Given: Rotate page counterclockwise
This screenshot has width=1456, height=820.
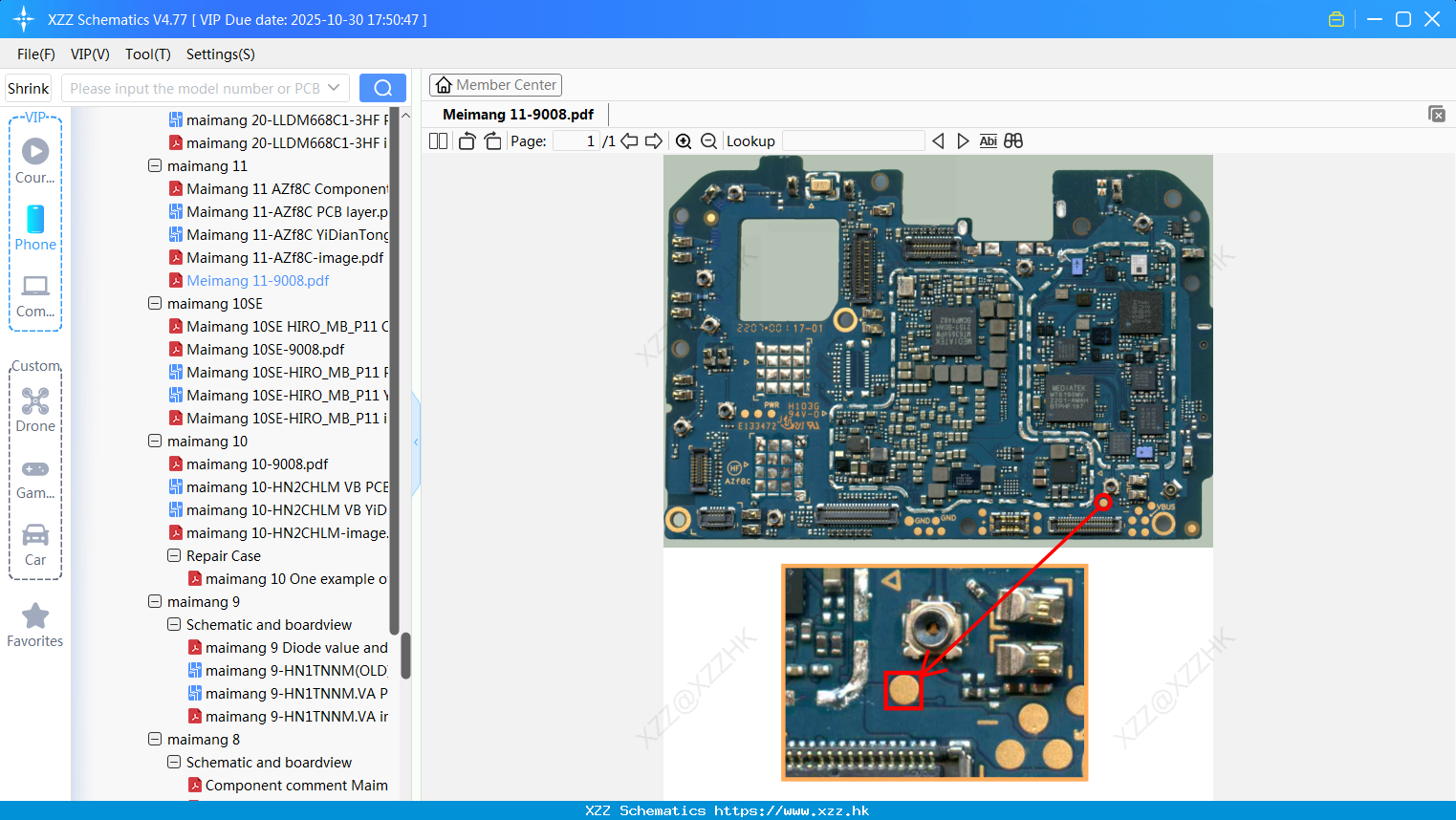Looking at the screenshot, I should tap(467, 141).
